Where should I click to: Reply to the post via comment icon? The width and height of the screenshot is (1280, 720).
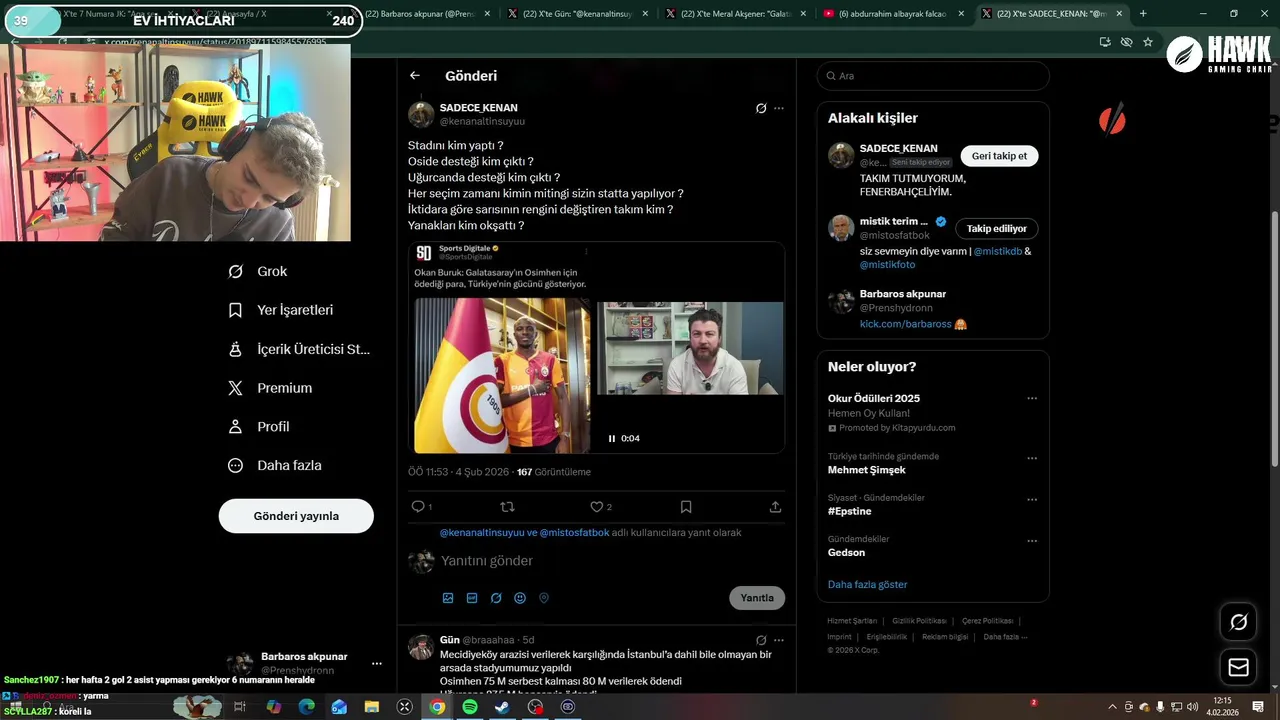pyautogui.click(x=419, y=507)
